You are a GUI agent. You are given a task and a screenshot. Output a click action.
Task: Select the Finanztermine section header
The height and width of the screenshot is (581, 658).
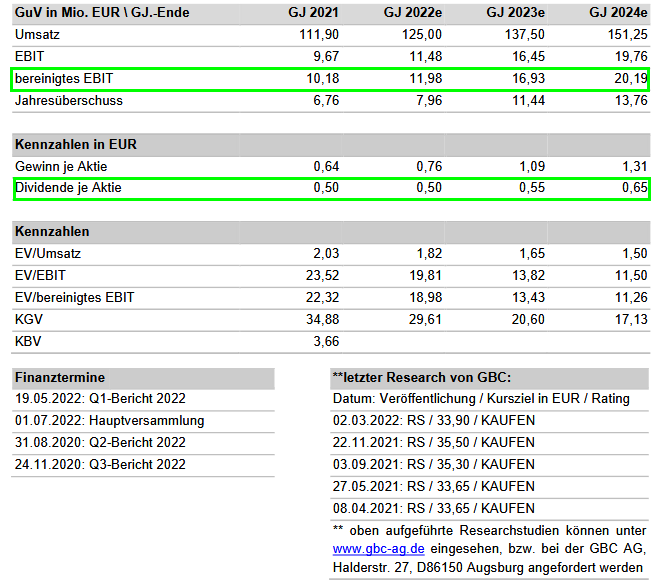pos(60,378)
